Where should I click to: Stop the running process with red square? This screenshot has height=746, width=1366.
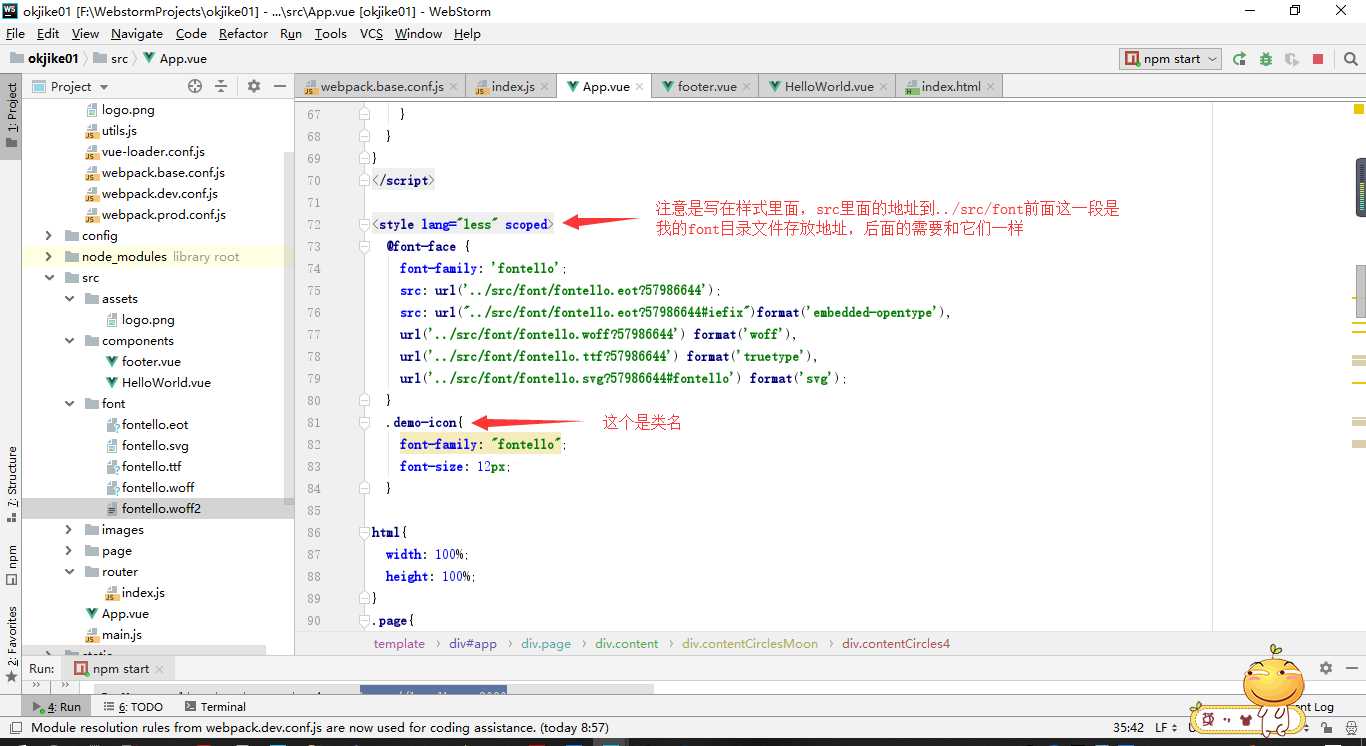click(x=1318, y=59)
